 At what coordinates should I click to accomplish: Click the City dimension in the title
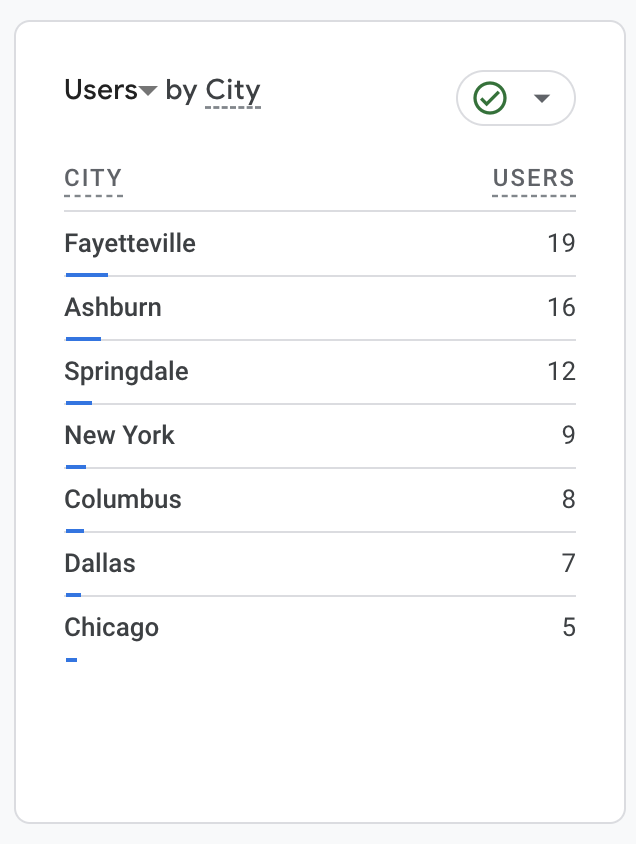(233, 90)
